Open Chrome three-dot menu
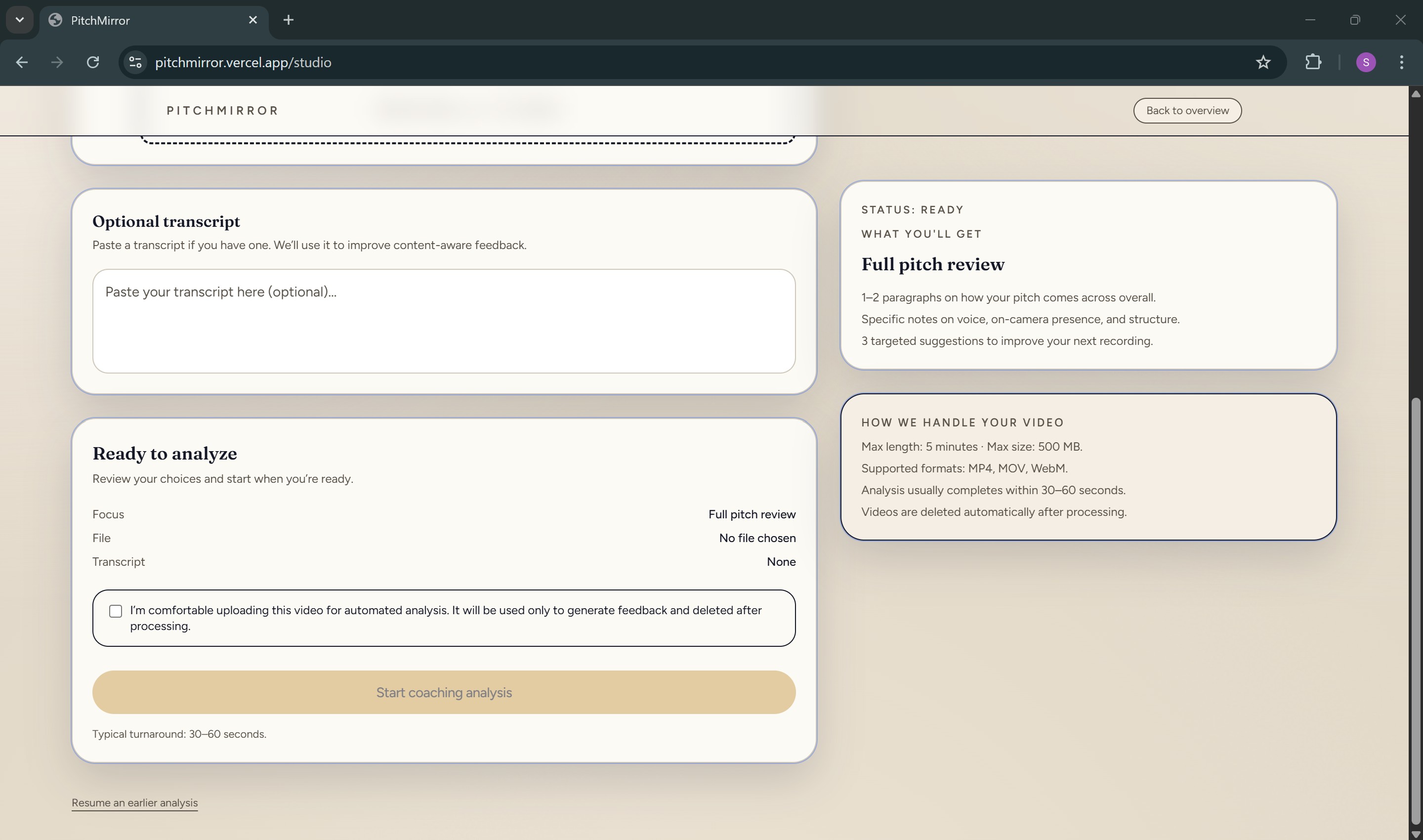The width and height of the screenshot is (1423, 840). click(x=1401, y=62)
